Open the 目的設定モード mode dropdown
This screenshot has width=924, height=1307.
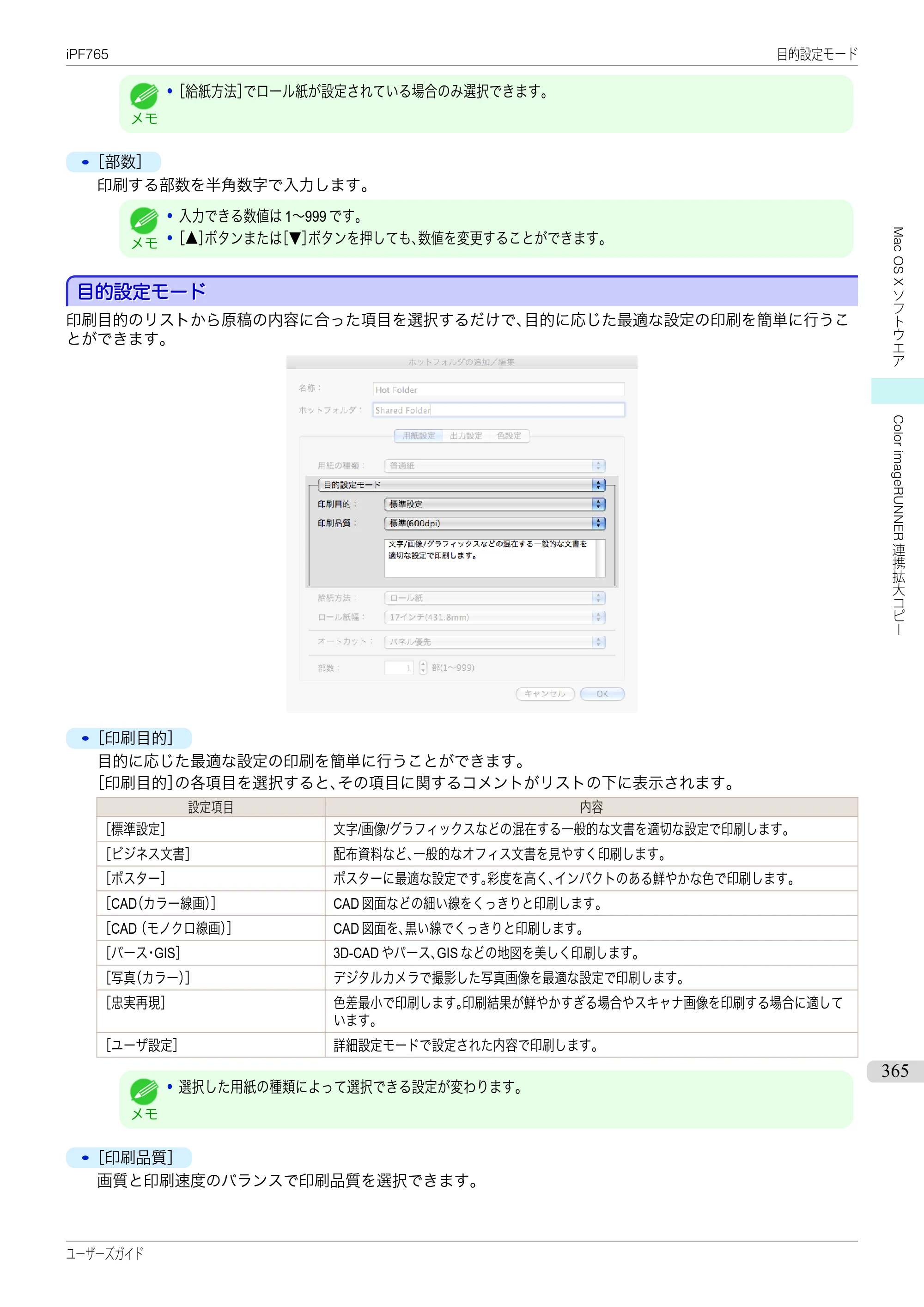point(462,485)
